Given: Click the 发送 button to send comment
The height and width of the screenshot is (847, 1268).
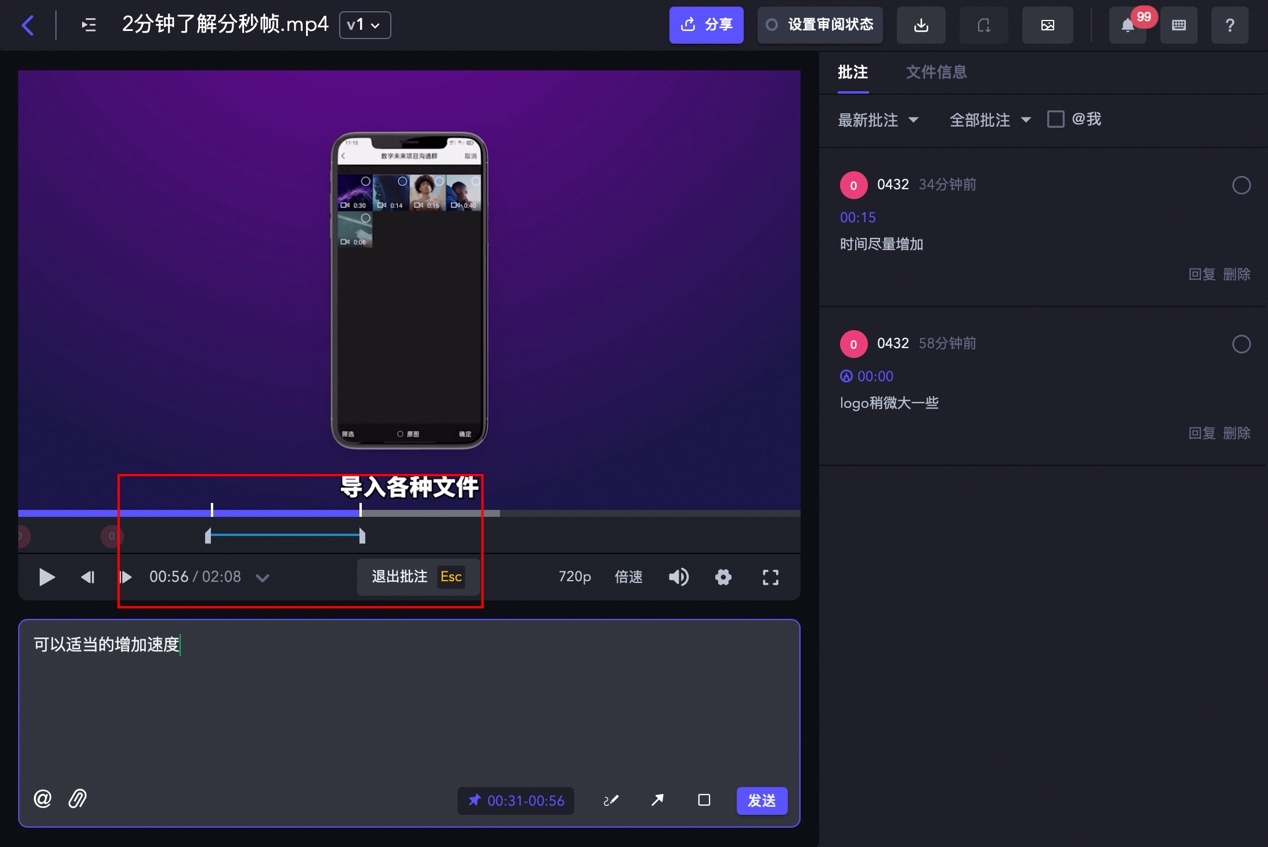Looking at the screenshot, I should point(762,800).
